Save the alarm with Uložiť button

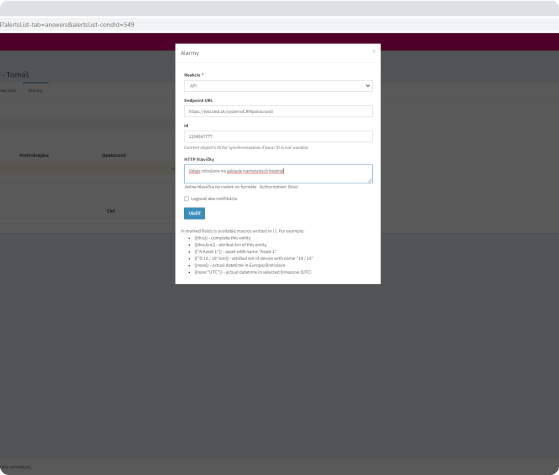point(194,213)
